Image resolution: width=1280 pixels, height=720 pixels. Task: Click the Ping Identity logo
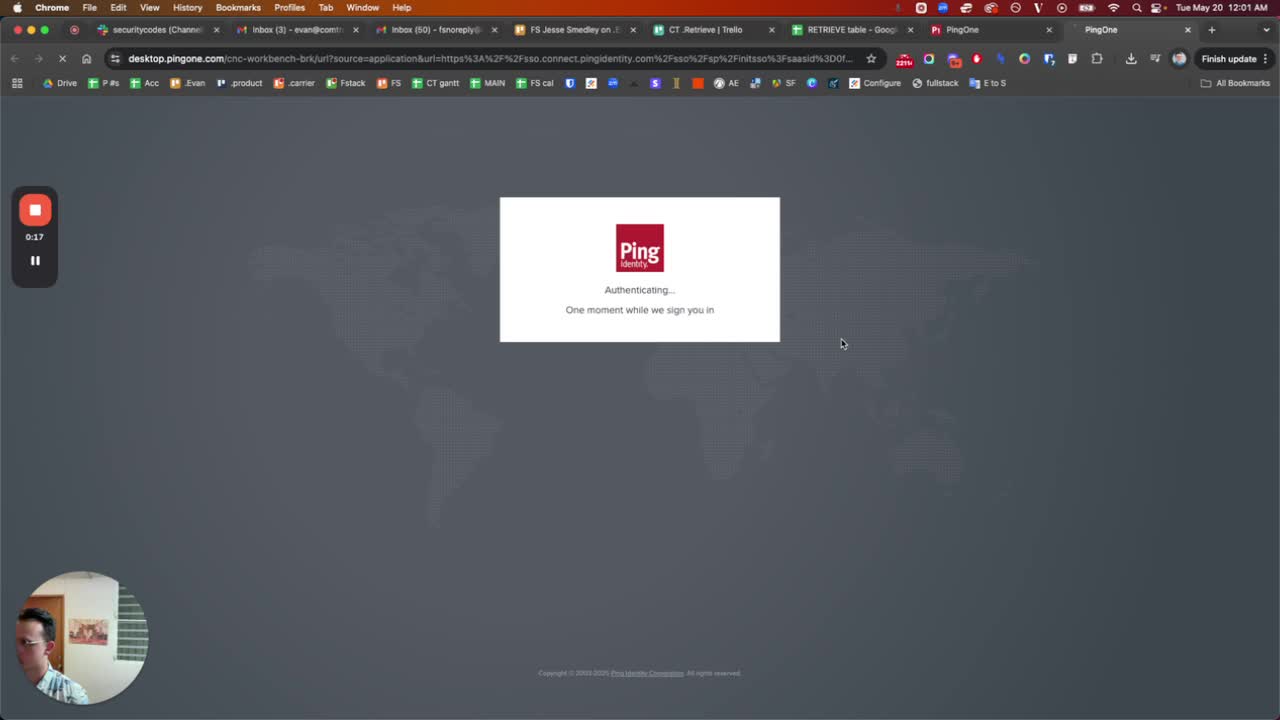coord(640,248)
